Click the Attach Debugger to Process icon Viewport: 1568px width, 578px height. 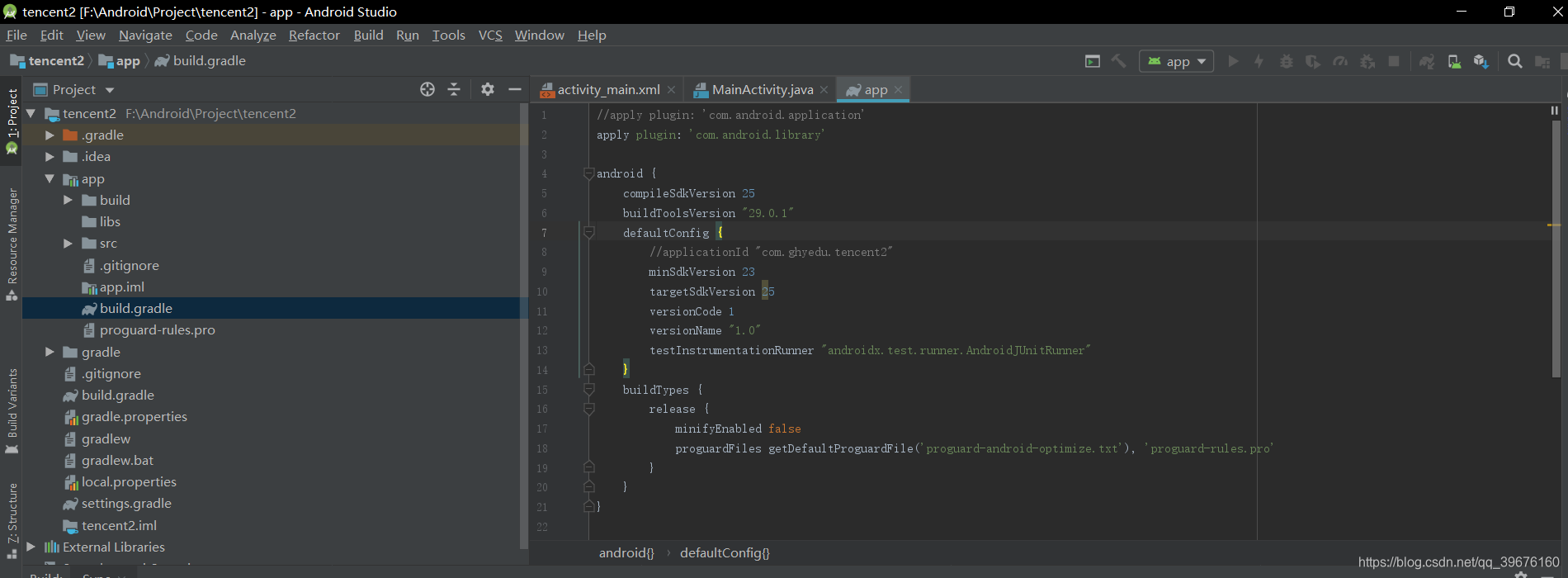1367,61
